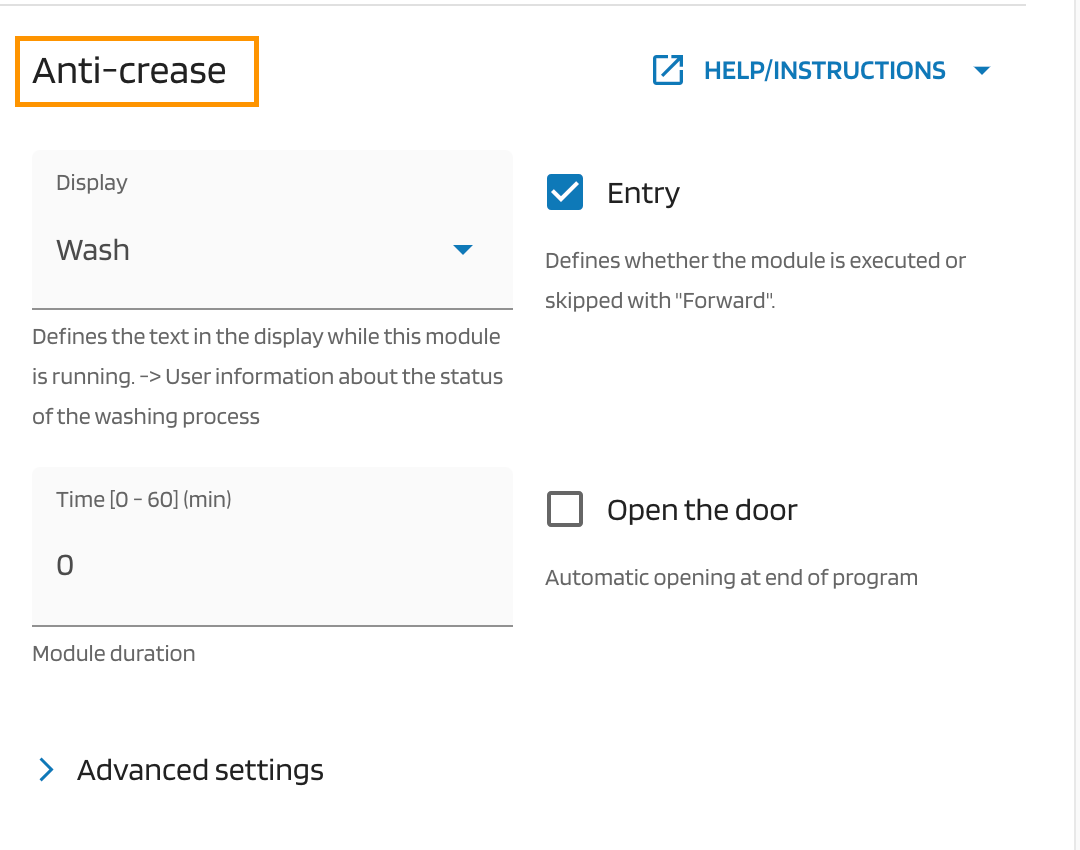
Task: Select the Anti-crease section heading
Action: [x=130, y=71]
